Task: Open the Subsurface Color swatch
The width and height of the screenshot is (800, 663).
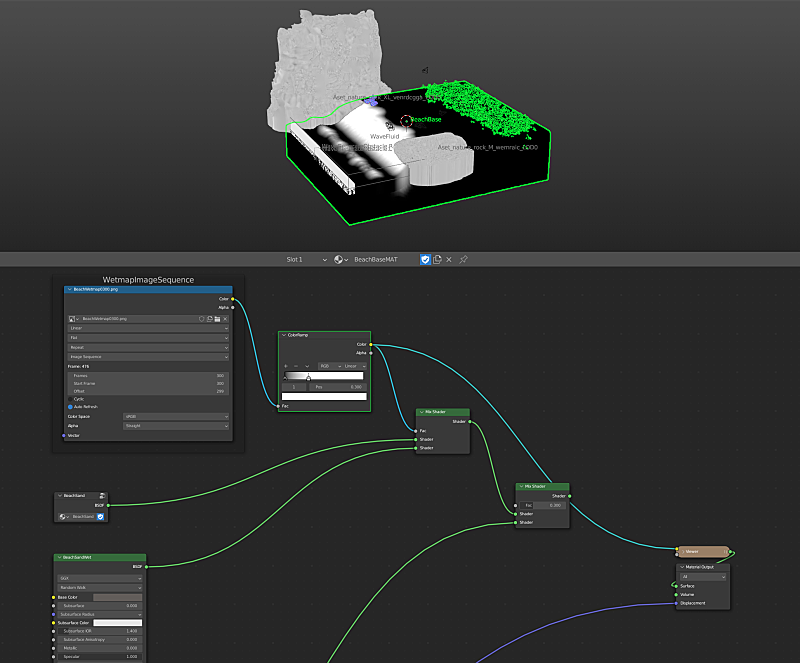Action: (117, 622)
